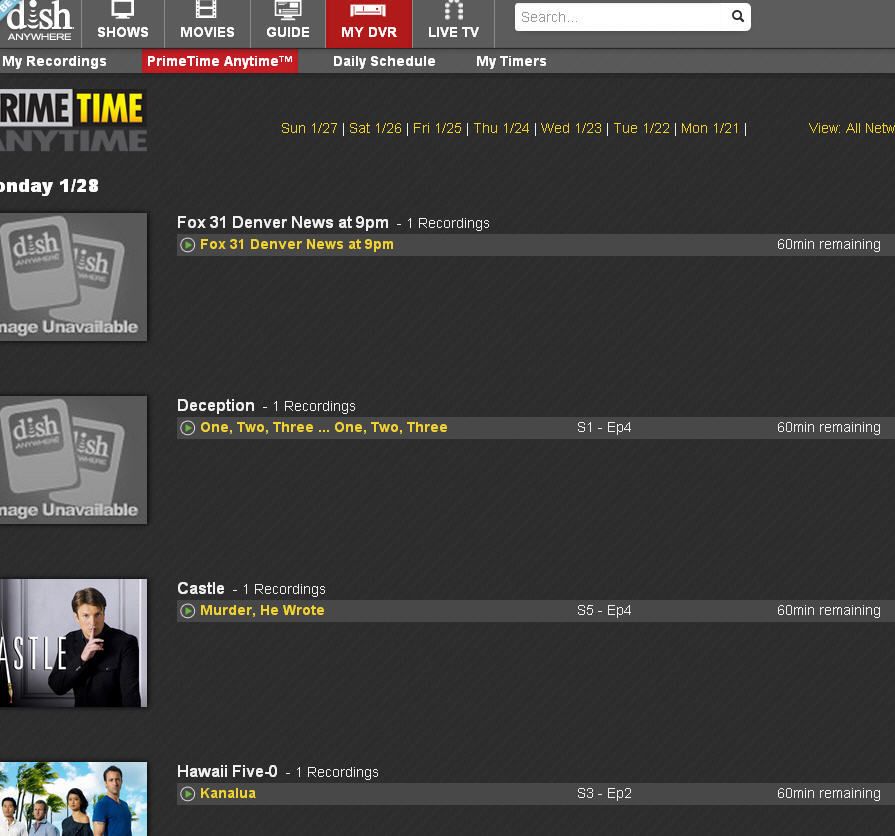Open the My Timers tab
Viewport: 895px width, 836px height.
[511, 61]
